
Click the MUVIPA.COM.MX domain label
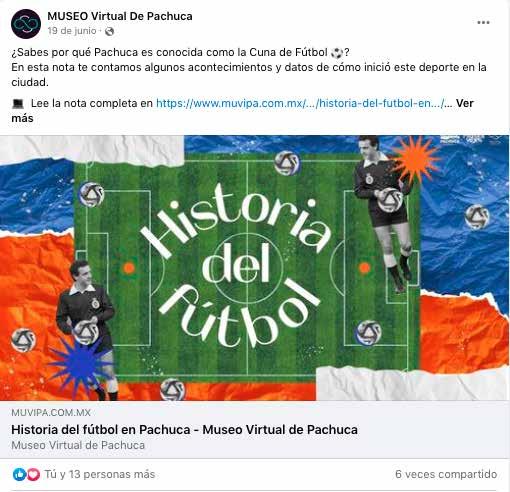coord(51,413)
